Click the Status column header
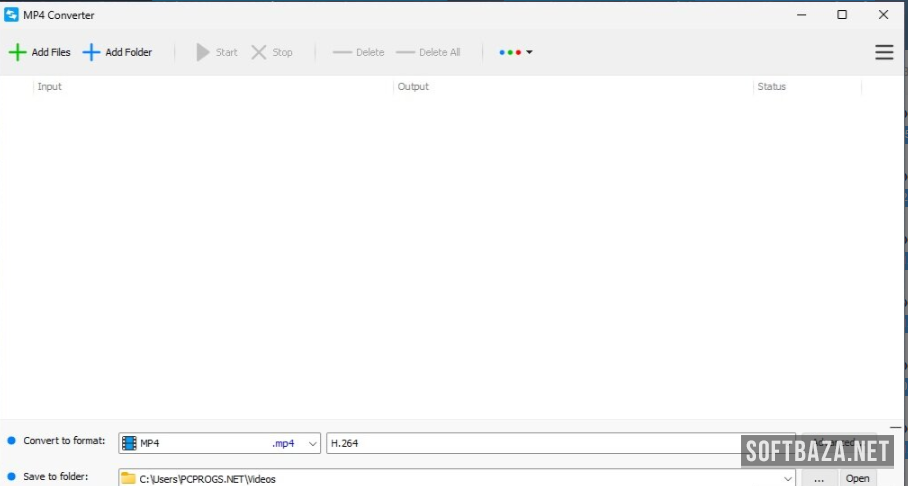Viewport: 908px width, 486px height. click(x=771, y=87)
